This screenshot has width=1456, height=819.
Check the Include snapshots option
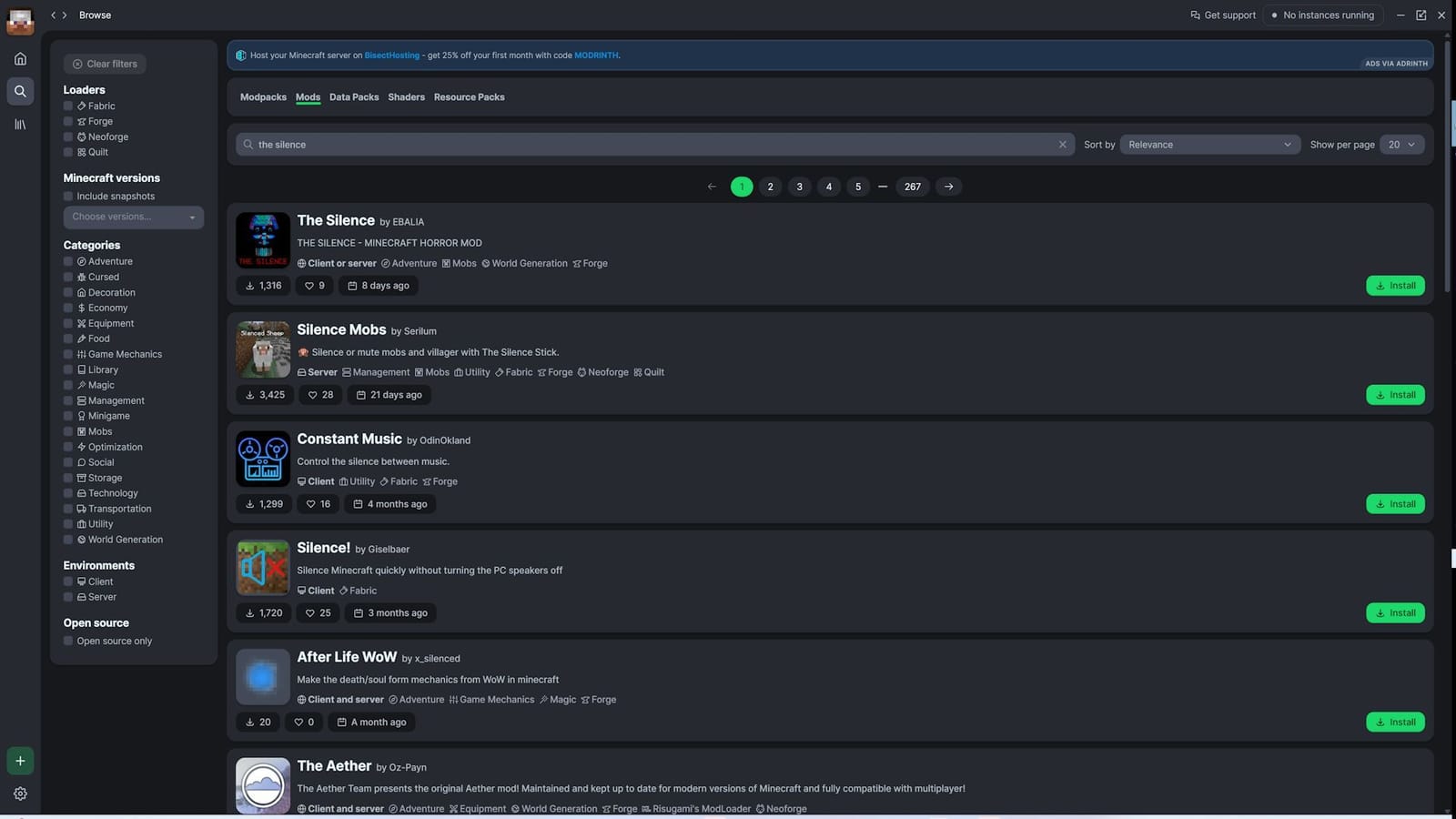point(68,197)
